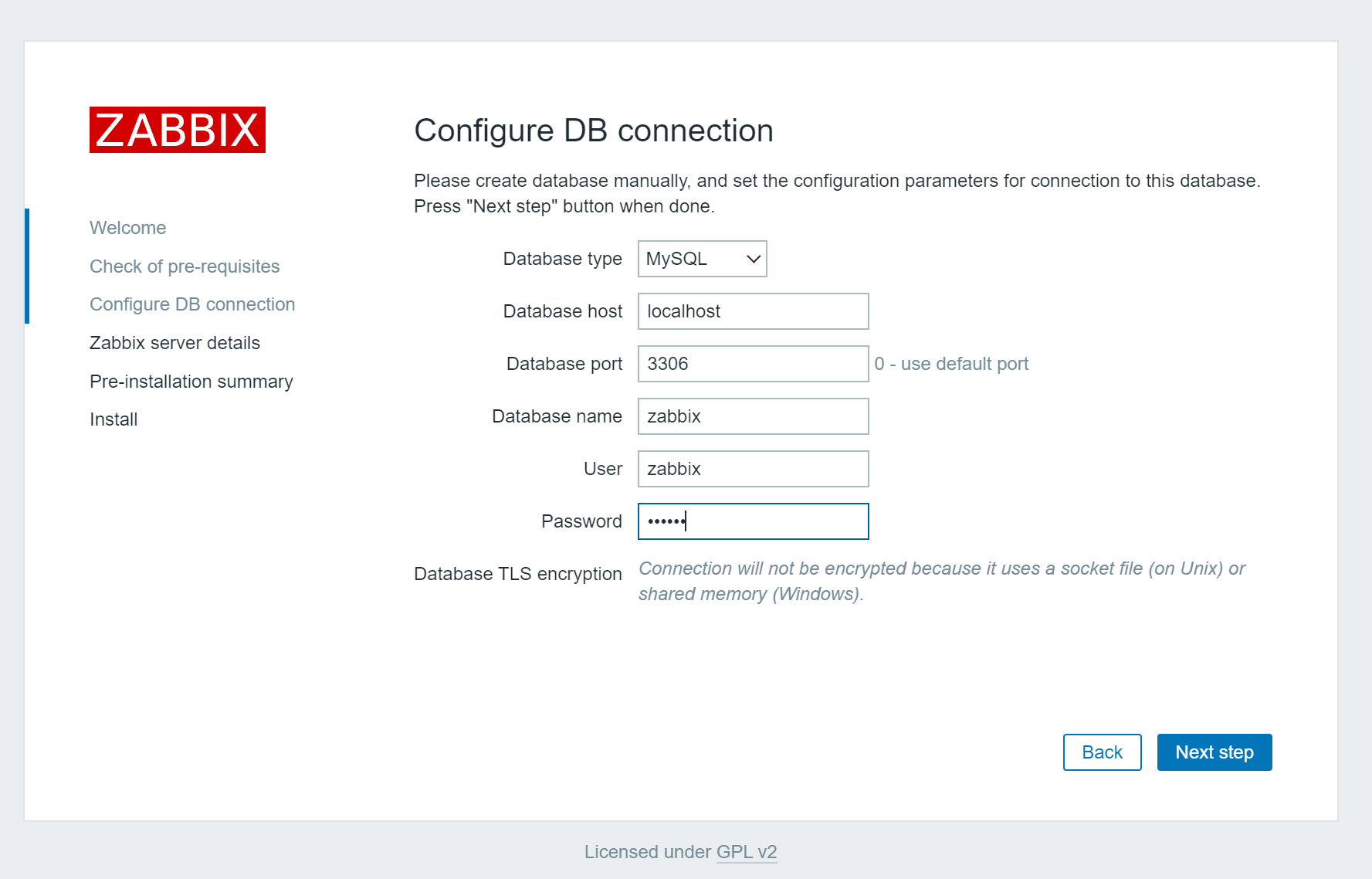Select the Welcome step in sidebar
This screenshot has height=879, width=1372.
(x=128, y=228)
